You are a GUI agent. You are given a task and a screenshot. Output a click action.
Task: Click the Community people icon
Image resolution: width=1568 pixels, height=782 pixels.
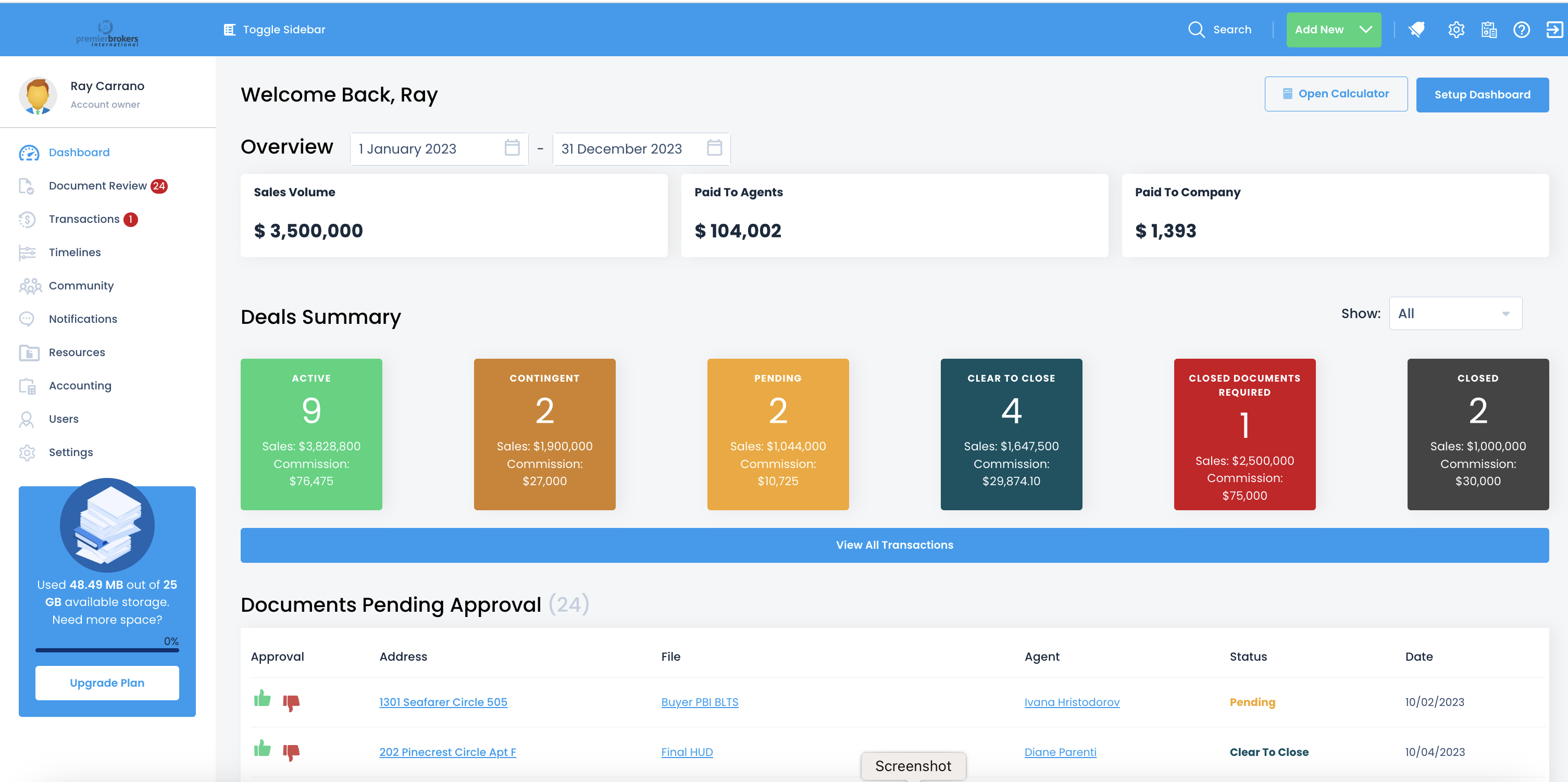(30, 286)
